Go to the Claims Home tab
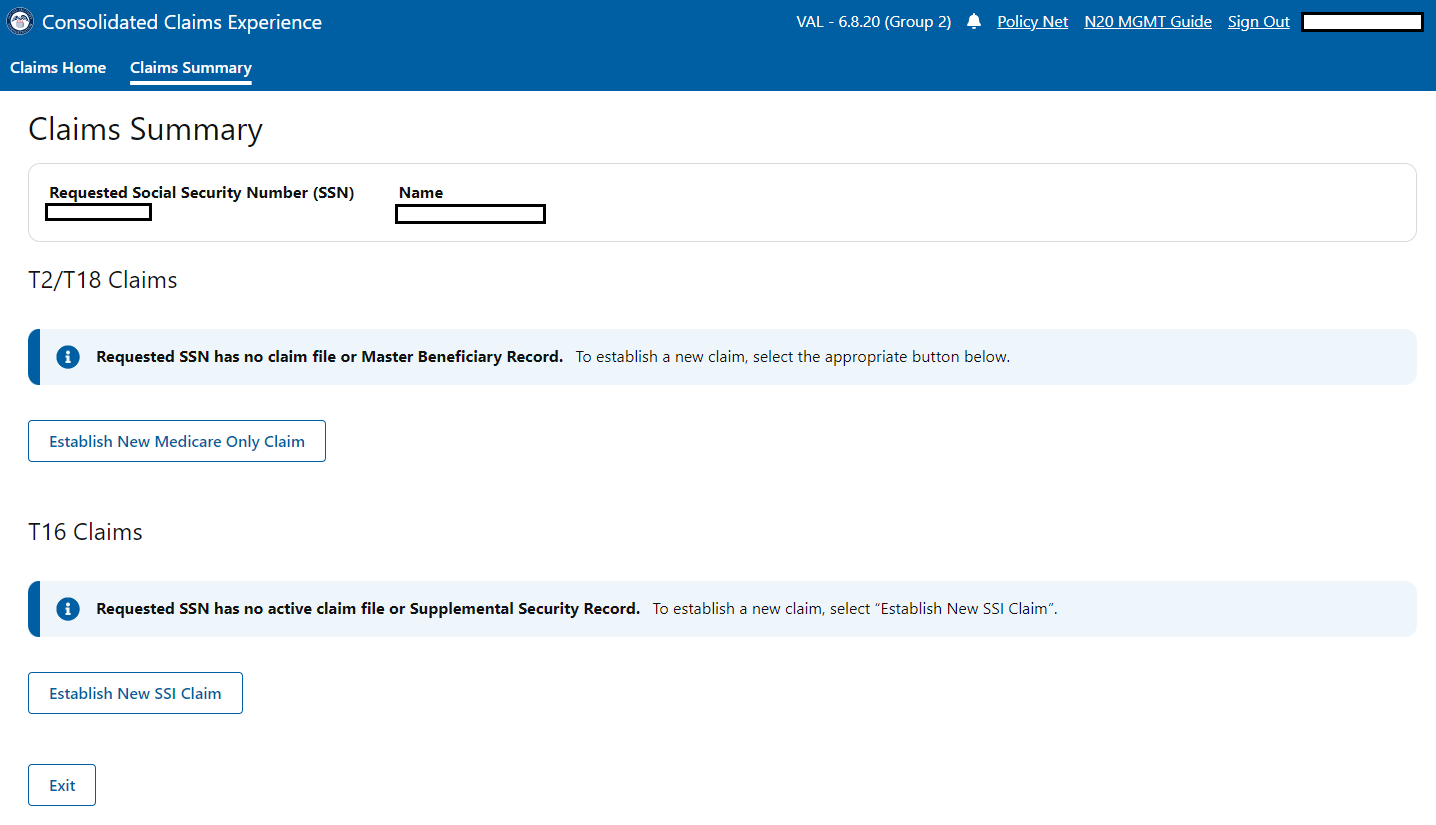 (58, 68)
